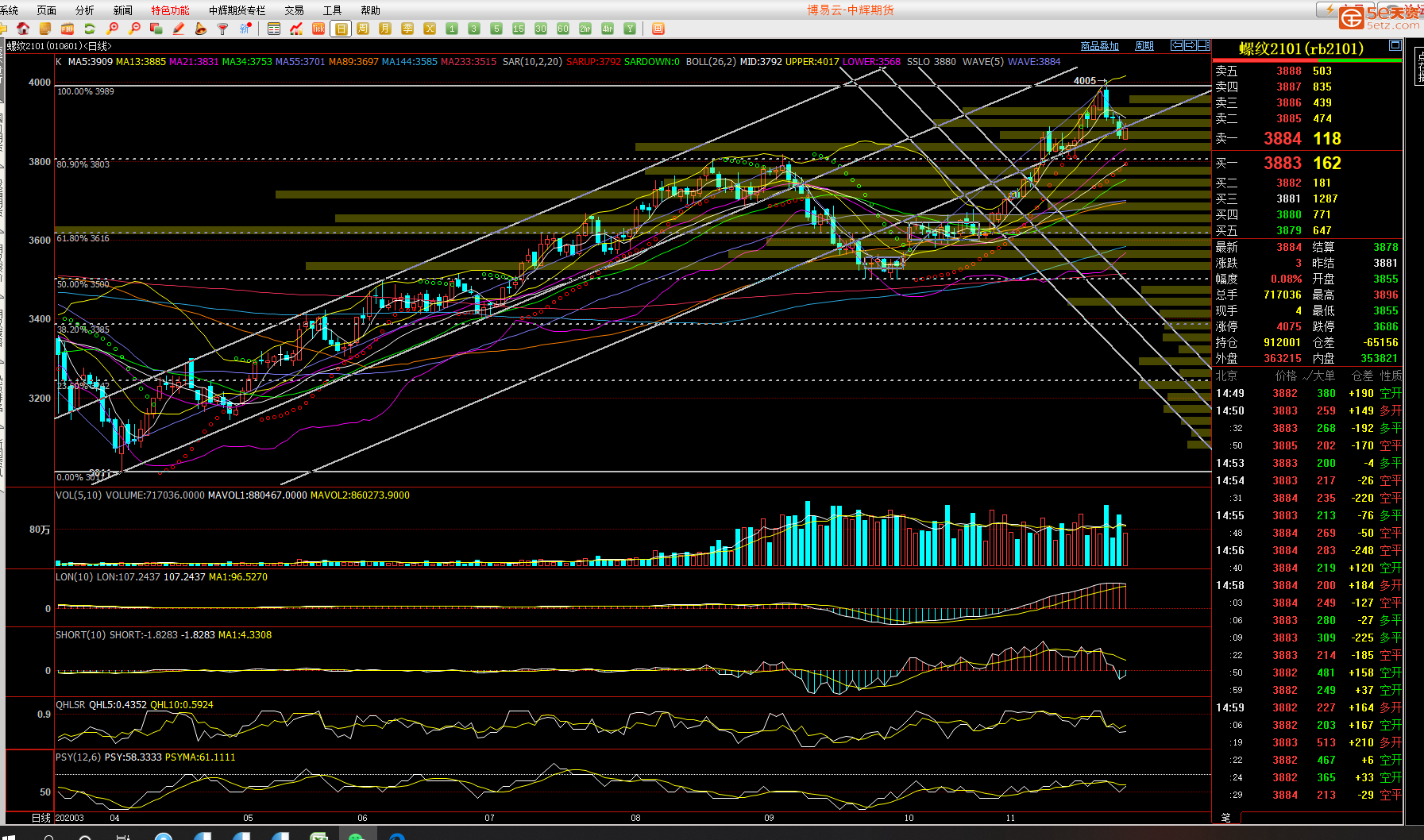Click the SAR(10,2,20) indicator label
Screen dimensions: 1424x840
coord(532,61)
